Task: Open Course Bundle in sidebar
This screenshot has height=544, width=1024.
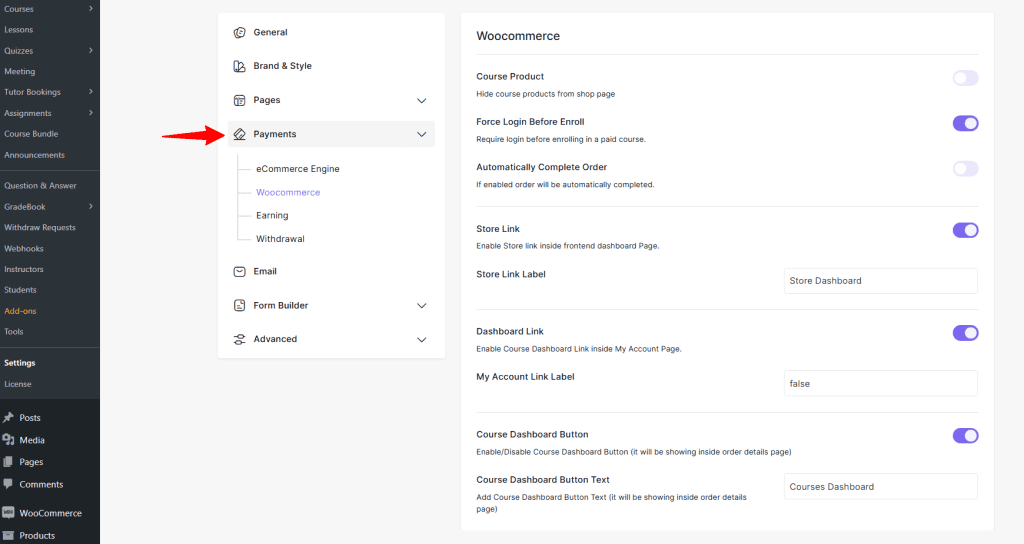Action: [x=31, y=134]
